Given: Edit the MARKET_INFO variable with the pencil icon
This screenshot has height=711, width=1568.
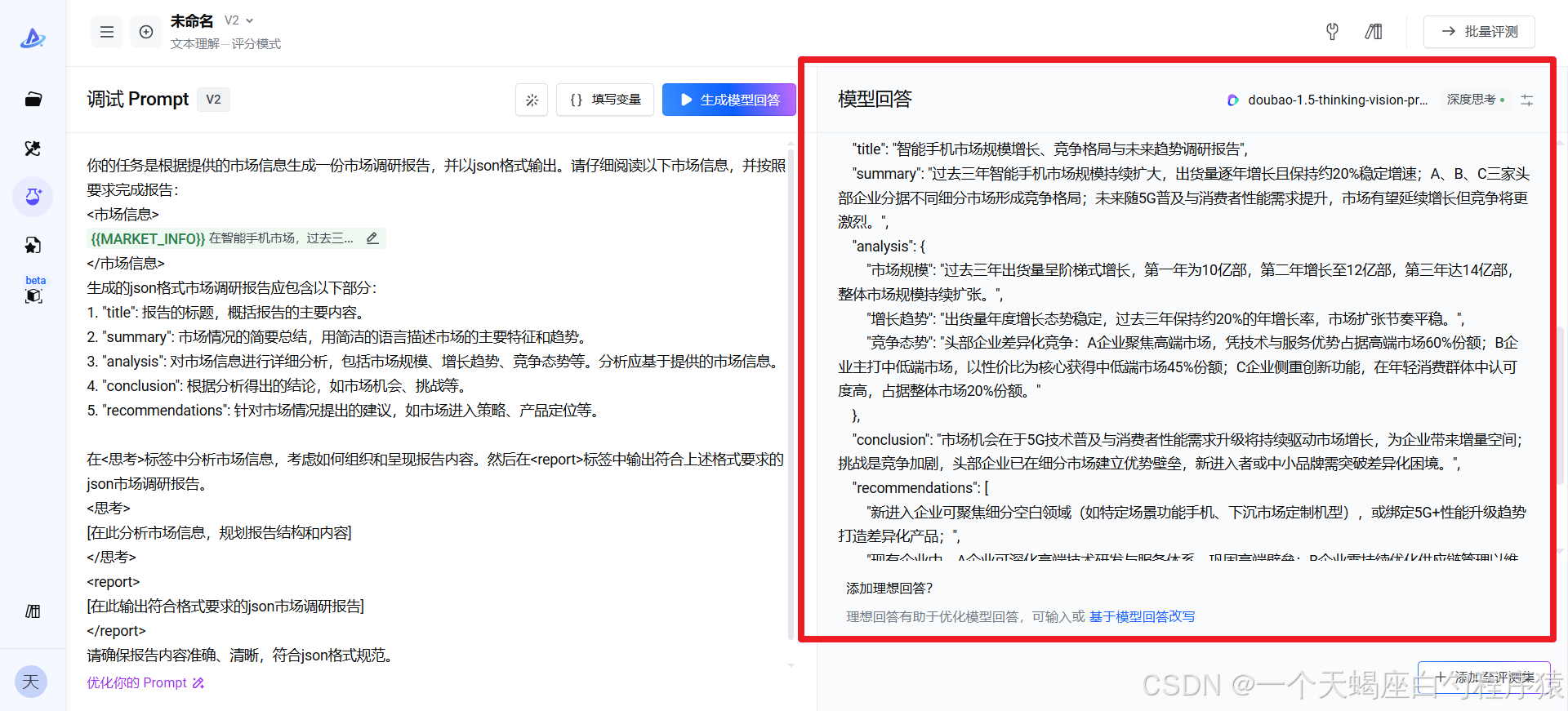Looking at the screenshot, I should 372,238.
